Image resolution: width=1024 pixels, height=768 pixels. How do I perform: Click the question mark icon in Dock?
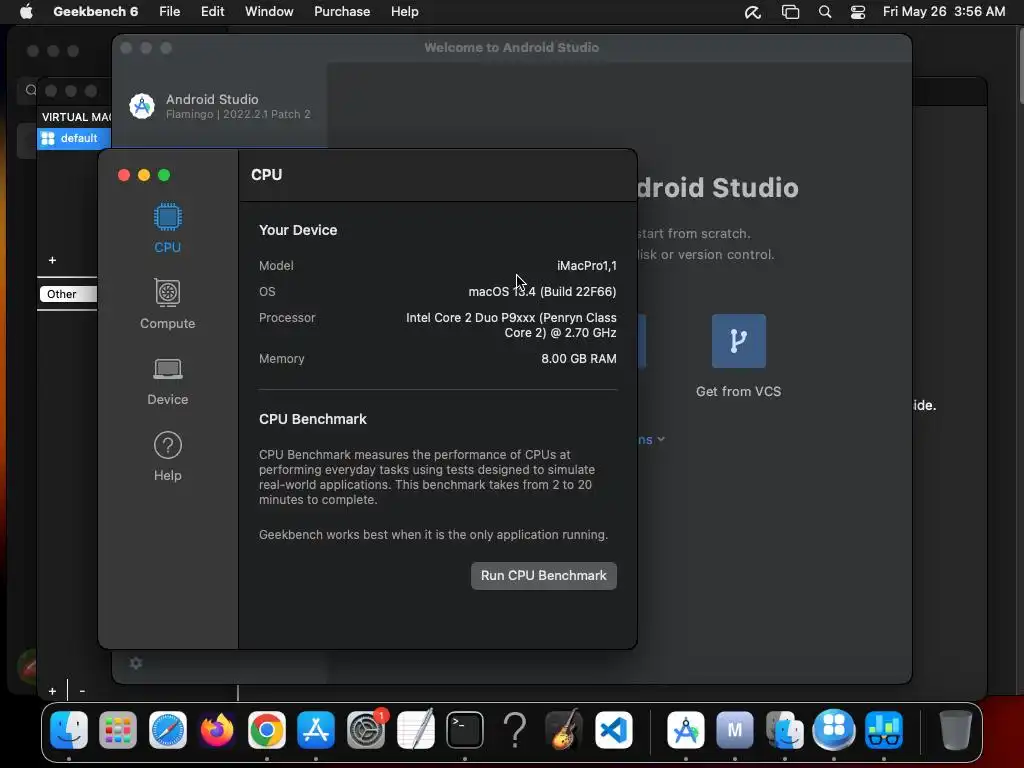pos(515,729)
